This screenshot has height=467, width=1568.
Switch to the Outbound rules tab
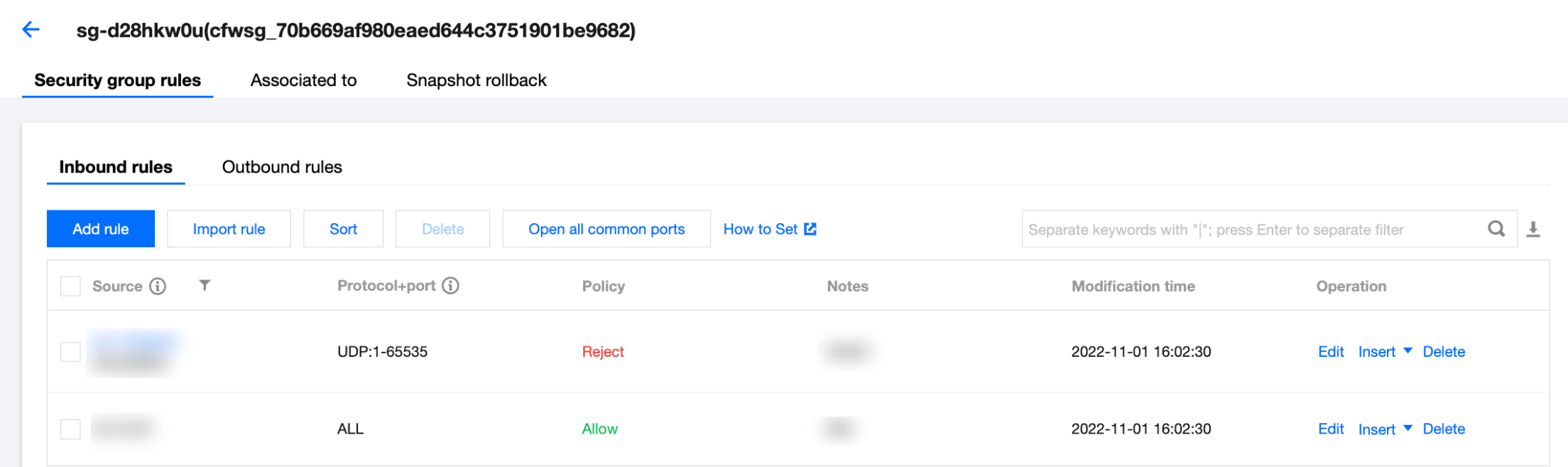click(282, 167)
